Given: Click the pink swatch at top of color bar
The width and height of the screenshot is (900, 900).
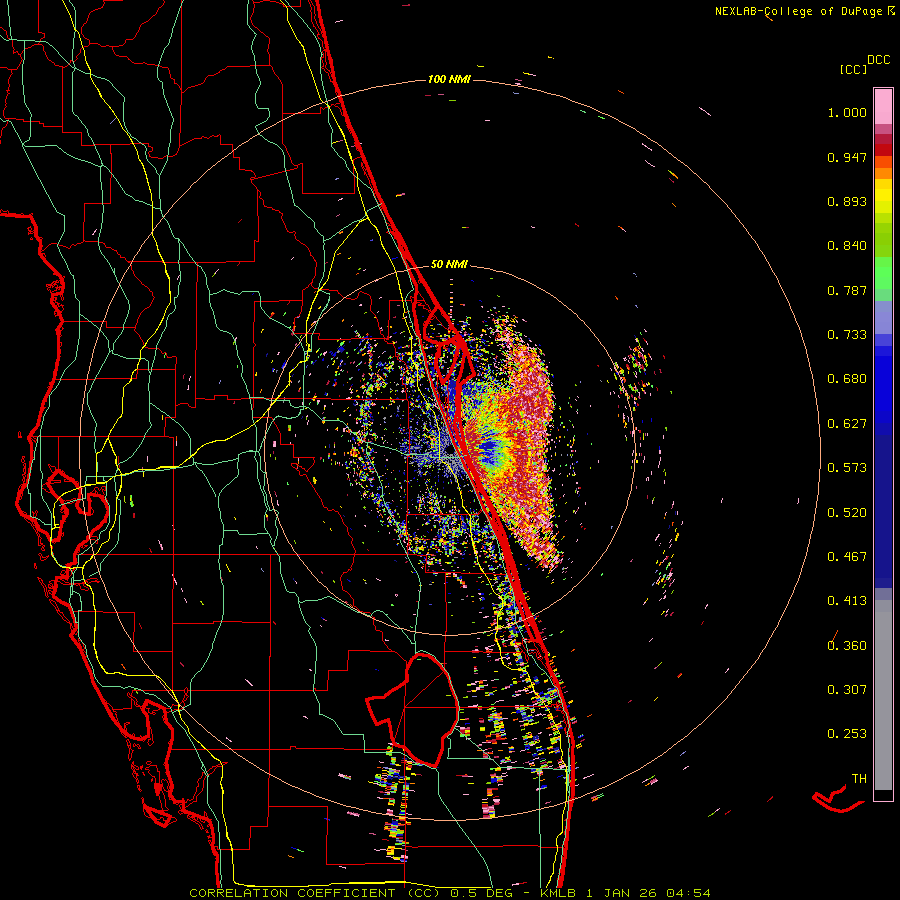Looking at the screenshot, I should coord(883,106).
